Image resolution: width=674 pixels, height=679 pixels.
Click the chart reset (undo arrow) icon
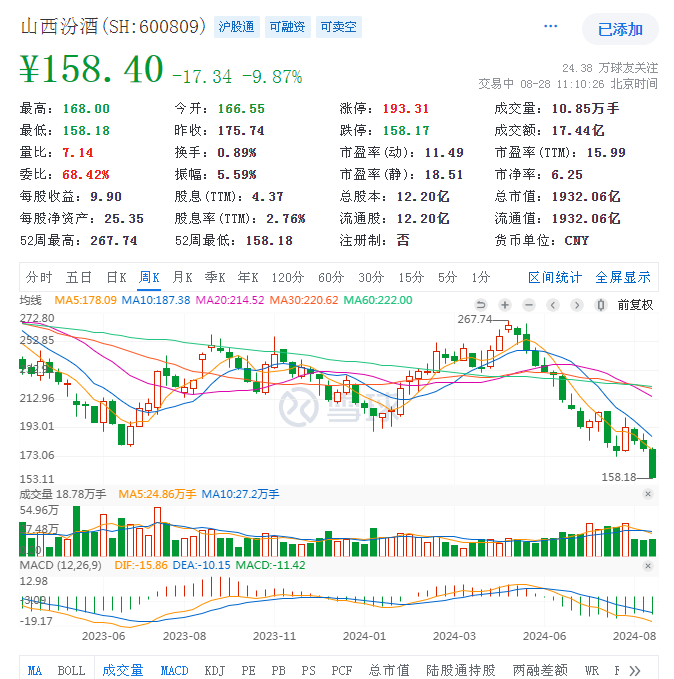[481, 305]
